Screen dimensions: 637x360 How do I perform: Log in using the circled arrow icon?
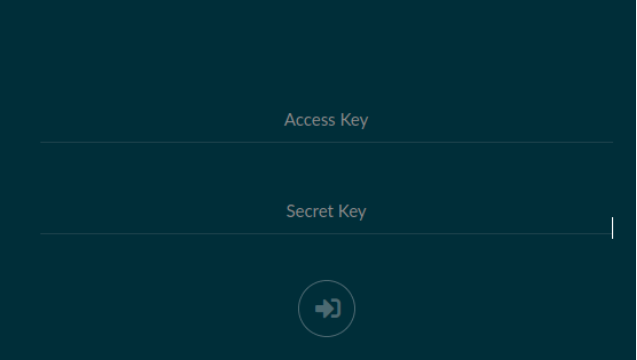[327, 308]
